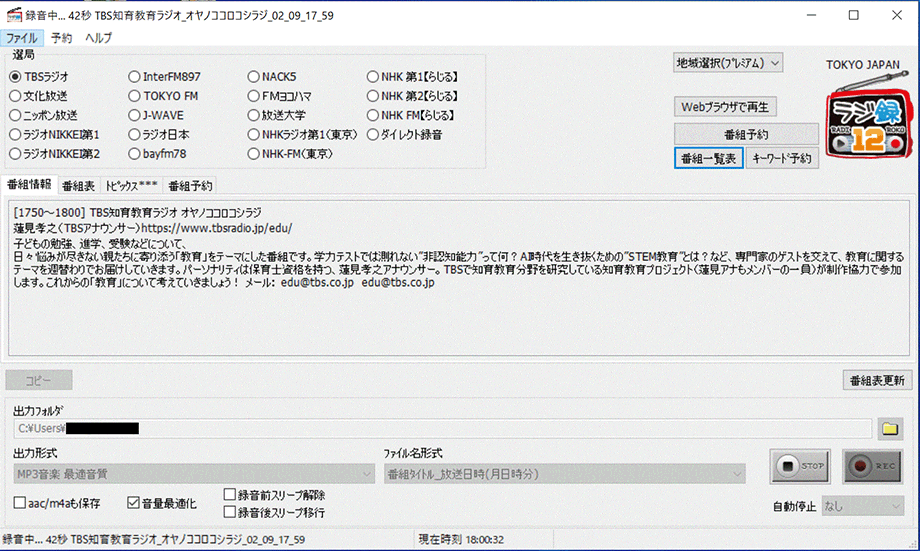This screenshot has width=920, height=551.
Task: Select NHK FM【らじる】 station
Action: [411, 115]
